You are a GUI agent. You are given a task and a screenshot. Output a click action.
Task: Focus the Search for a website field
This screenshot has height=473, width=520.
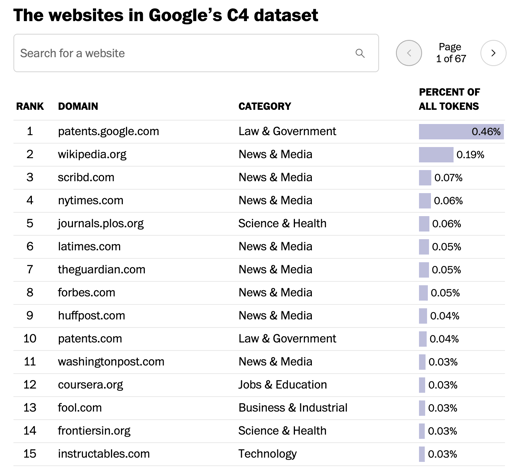196,53
